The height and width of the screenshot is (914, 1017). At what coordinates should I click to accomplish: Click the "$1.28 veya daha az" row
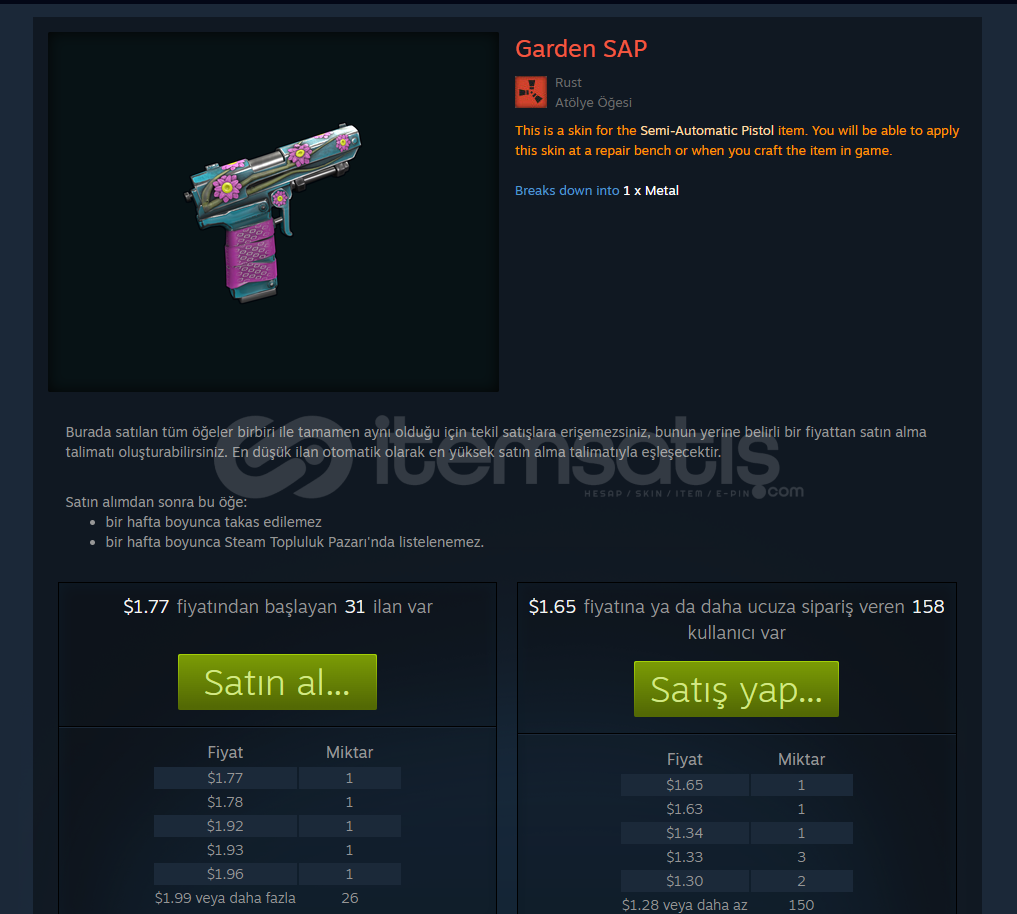point(736,904)
